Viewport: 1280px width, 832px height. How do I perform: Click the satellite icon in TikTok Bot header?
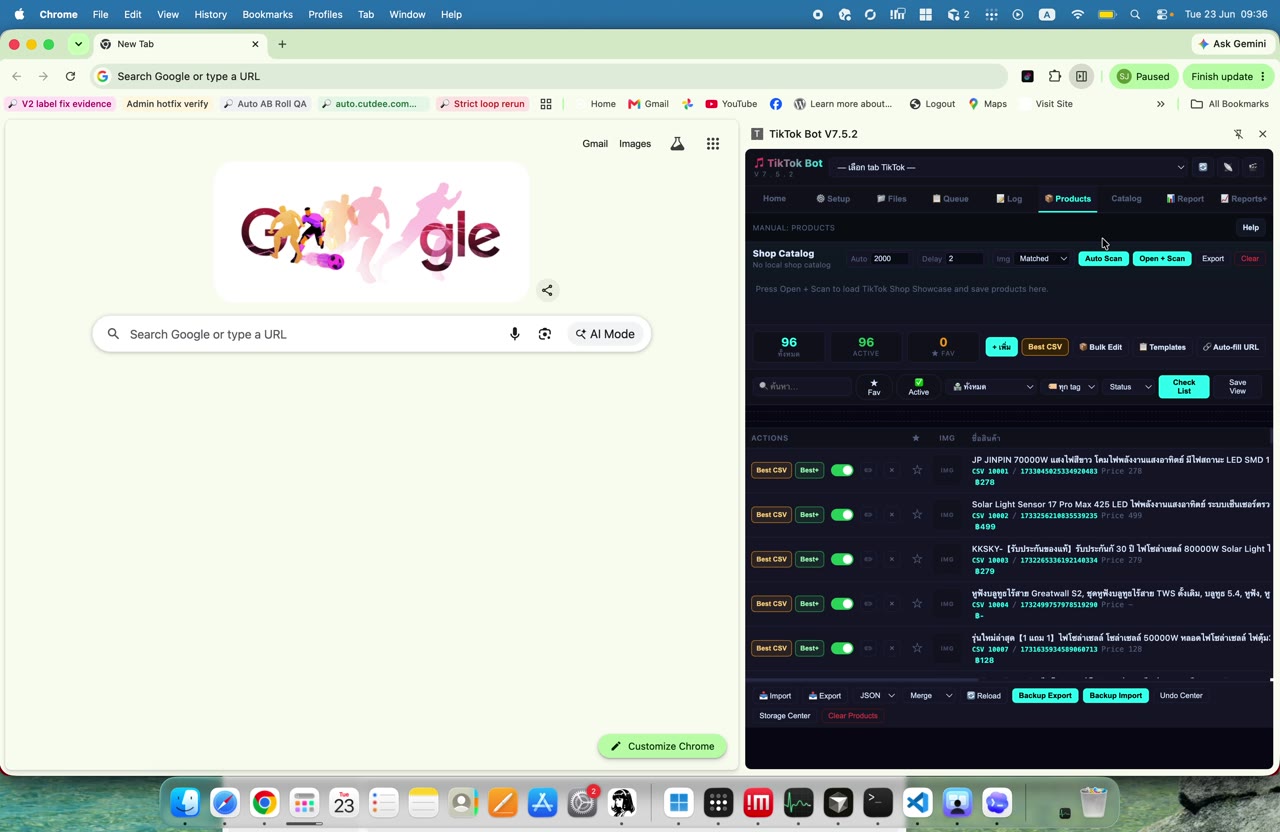pyautogui.click(x=1228, y=167)
